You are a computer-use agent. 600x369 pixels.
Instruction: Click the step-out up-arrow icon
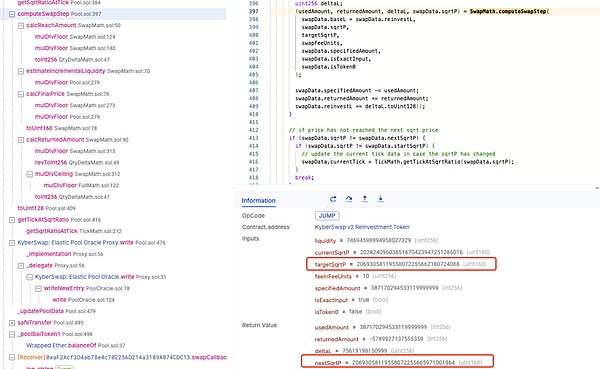coord(365,199)
